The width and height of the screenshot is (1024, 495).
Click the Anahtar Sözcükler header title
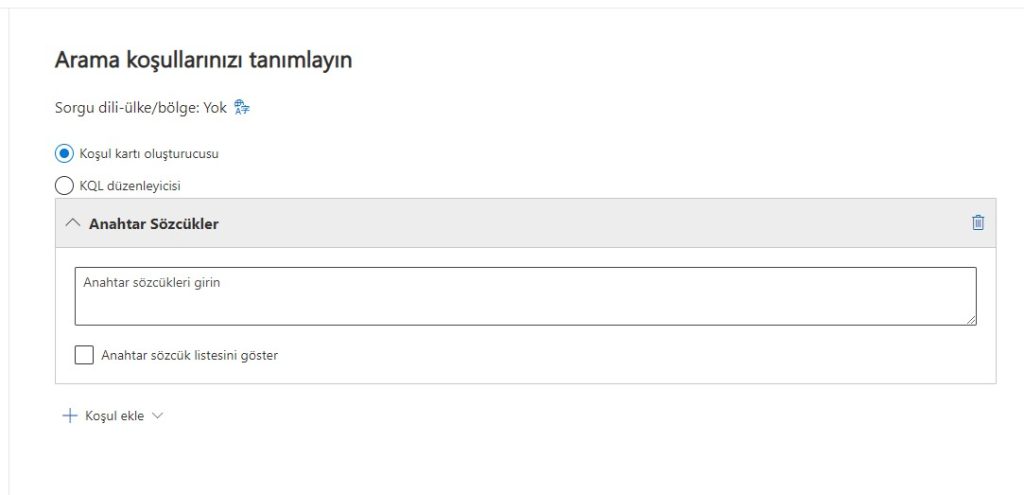[153, 224]
